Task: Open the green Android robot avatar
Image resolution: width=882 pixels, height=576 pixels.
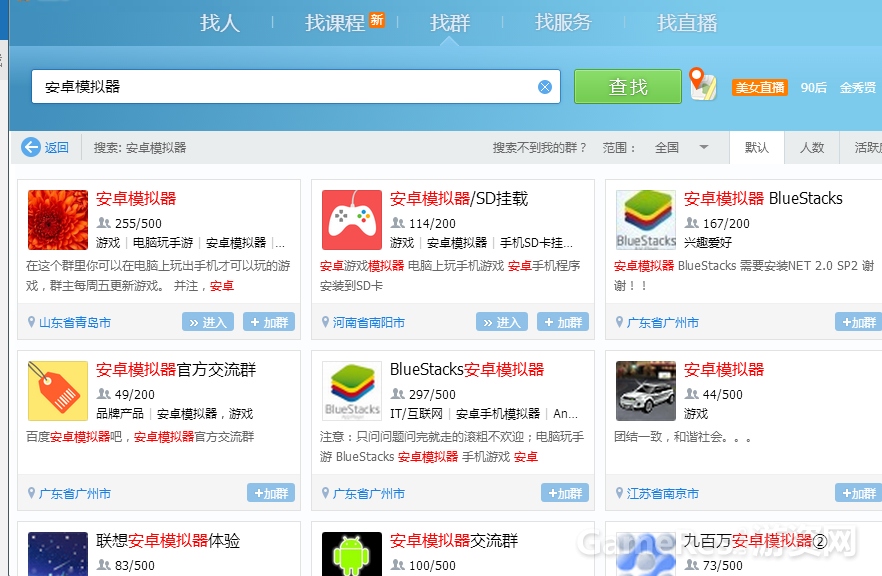Action: point(352,554)
